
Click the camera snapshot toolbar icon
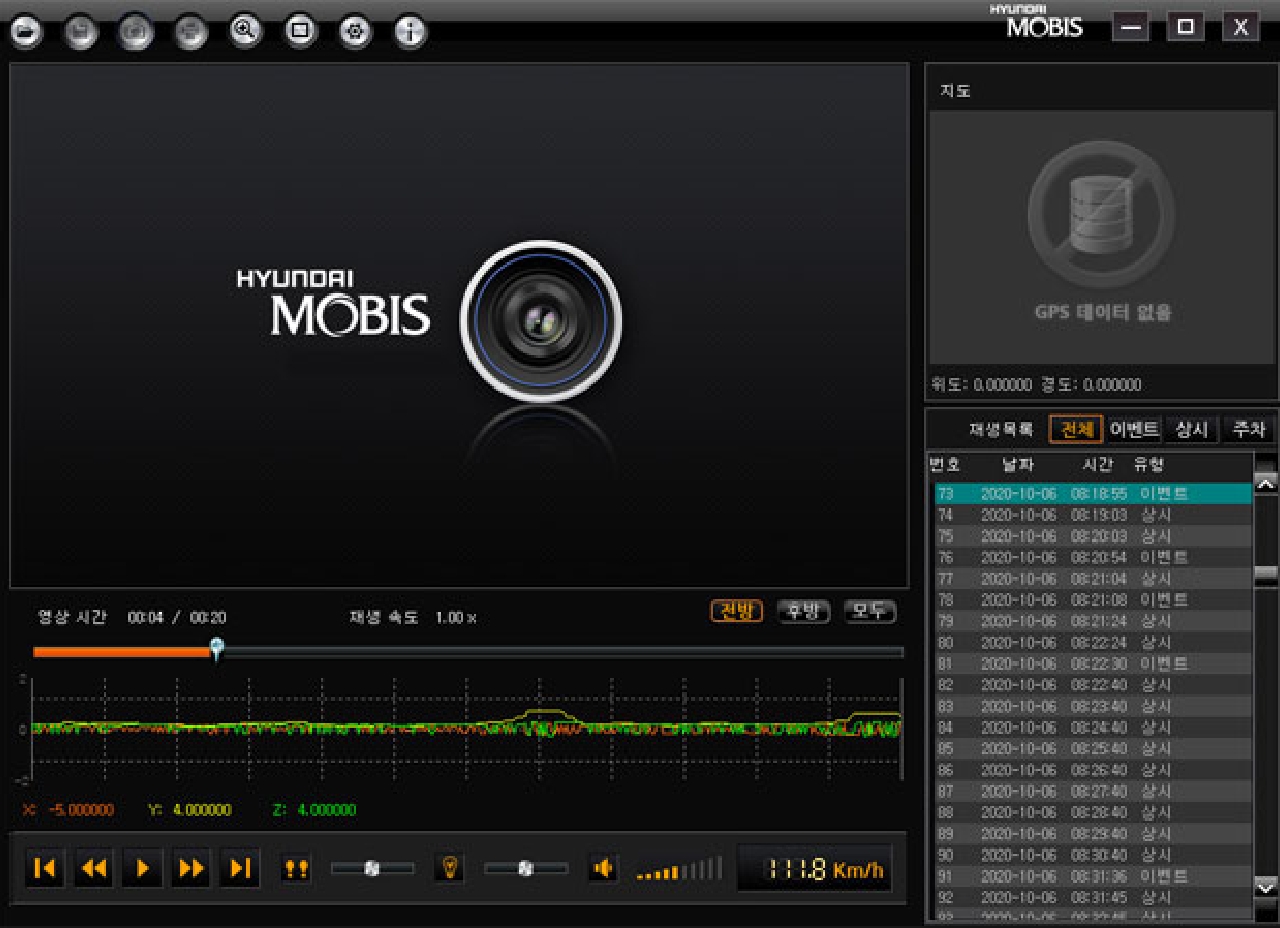click(136, 32)
